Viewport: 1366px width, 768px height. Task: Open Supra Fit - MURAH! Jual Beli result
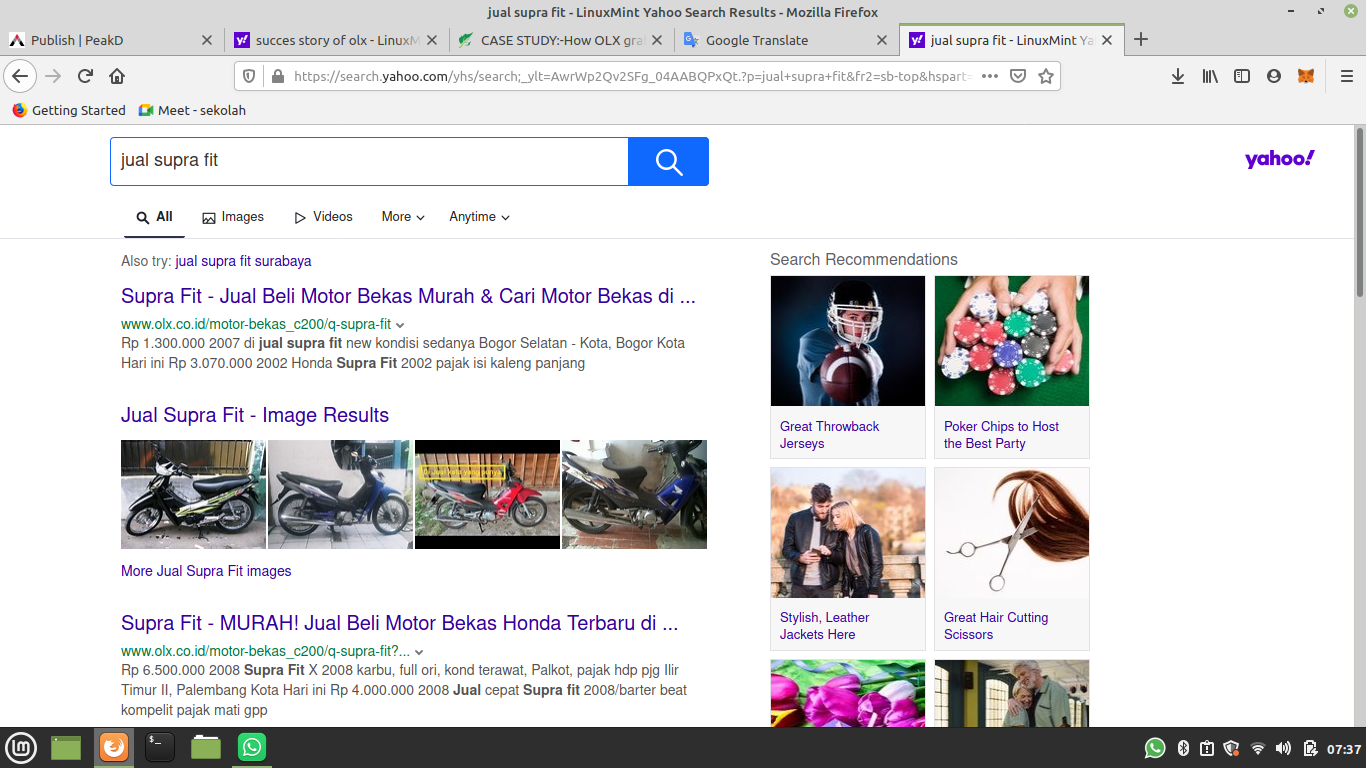click(400, 623)
